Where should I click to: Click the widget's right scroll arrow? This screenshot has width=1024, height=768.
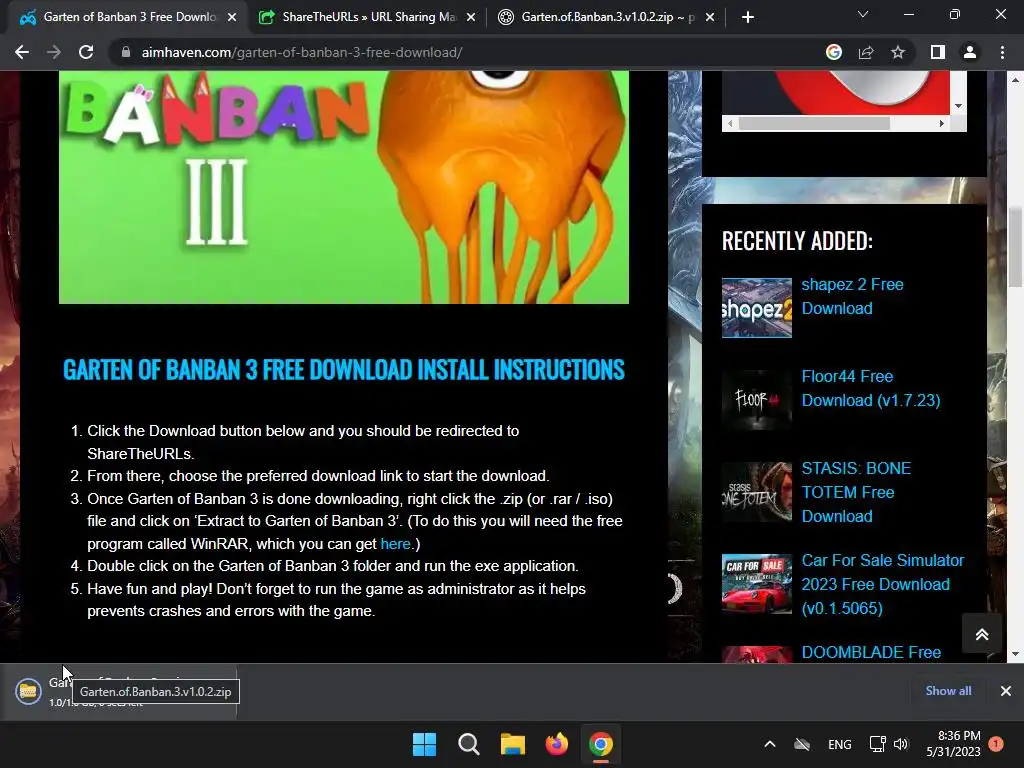(941, 123)
